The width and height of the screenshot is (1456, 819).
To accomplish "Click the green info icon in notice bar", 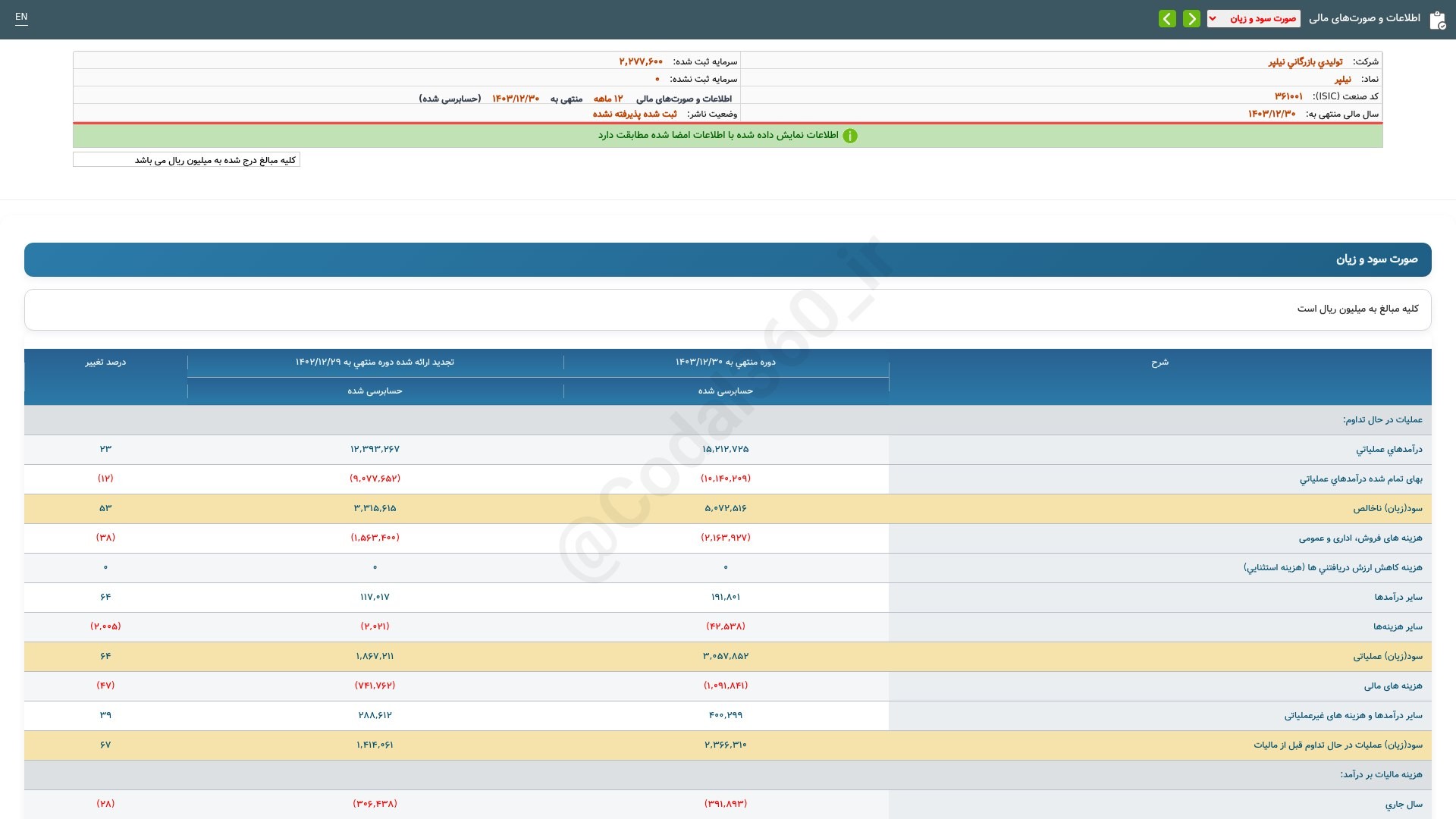I will 850,136.
